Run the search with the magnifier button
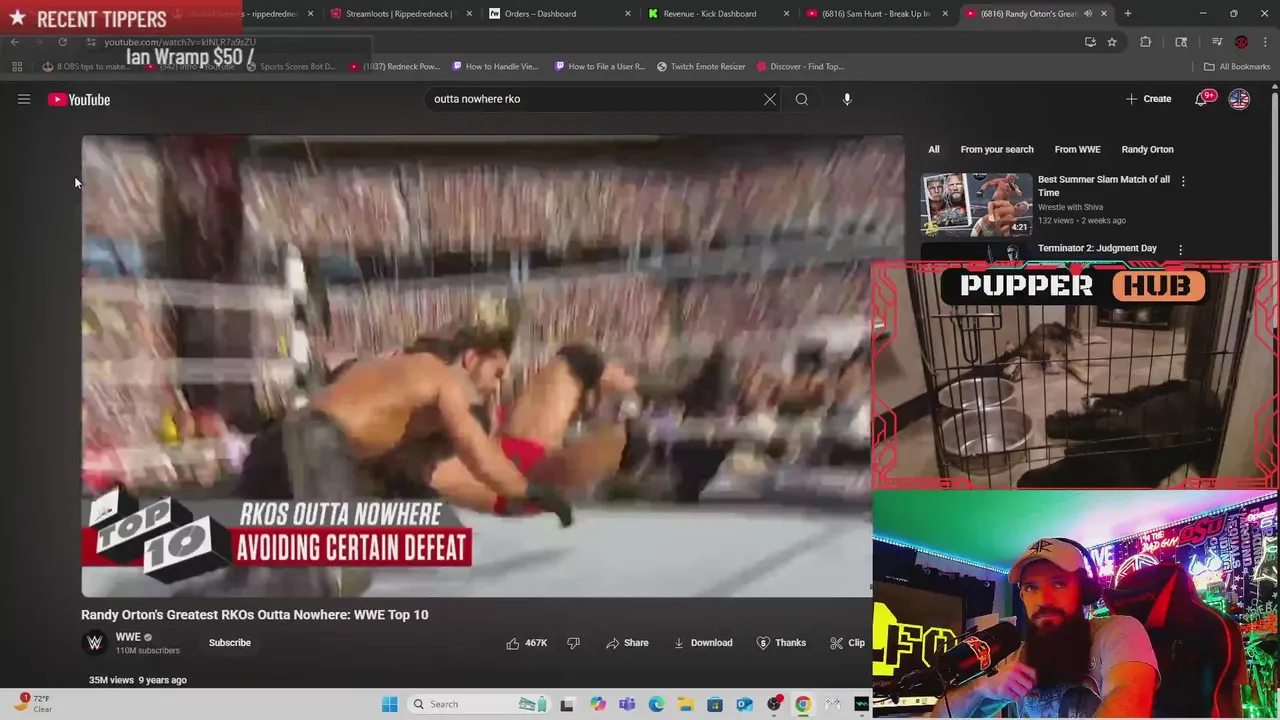The image size is (1280, 720). pyautogui.click(x=802, y=99)
